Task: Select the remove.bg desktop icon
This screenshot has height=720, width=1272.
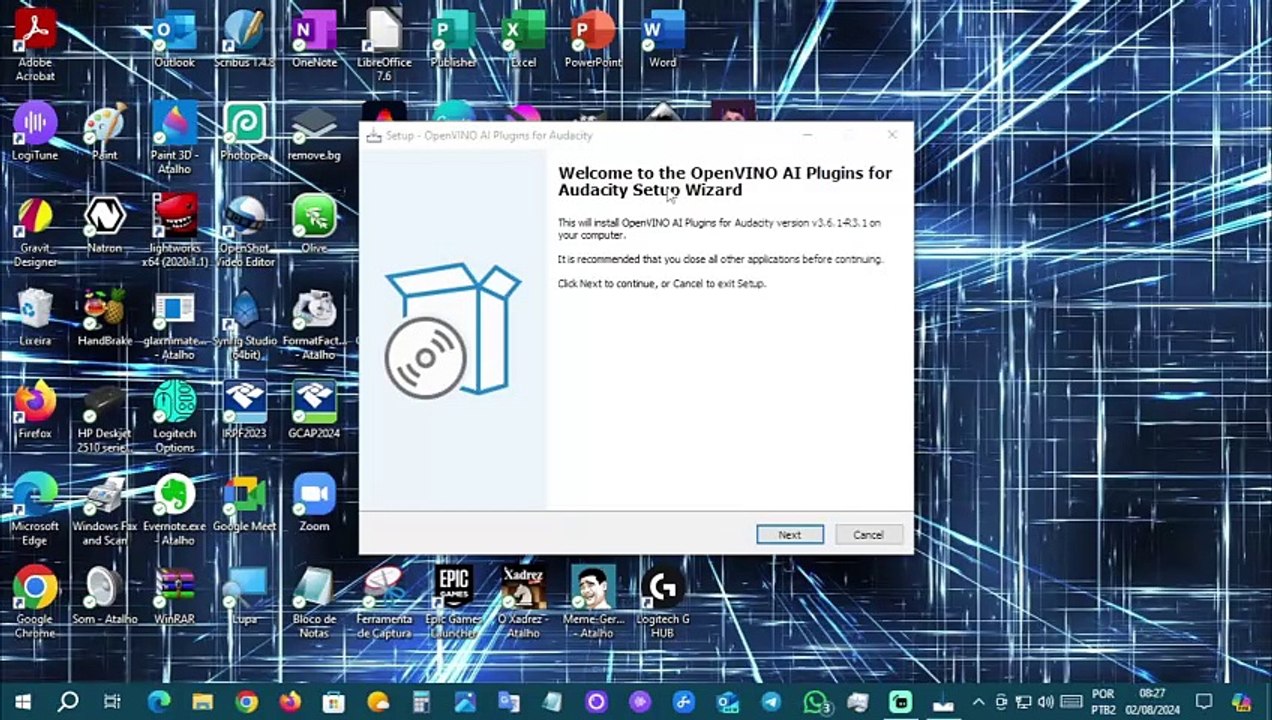Action: (x=314, y=131)
